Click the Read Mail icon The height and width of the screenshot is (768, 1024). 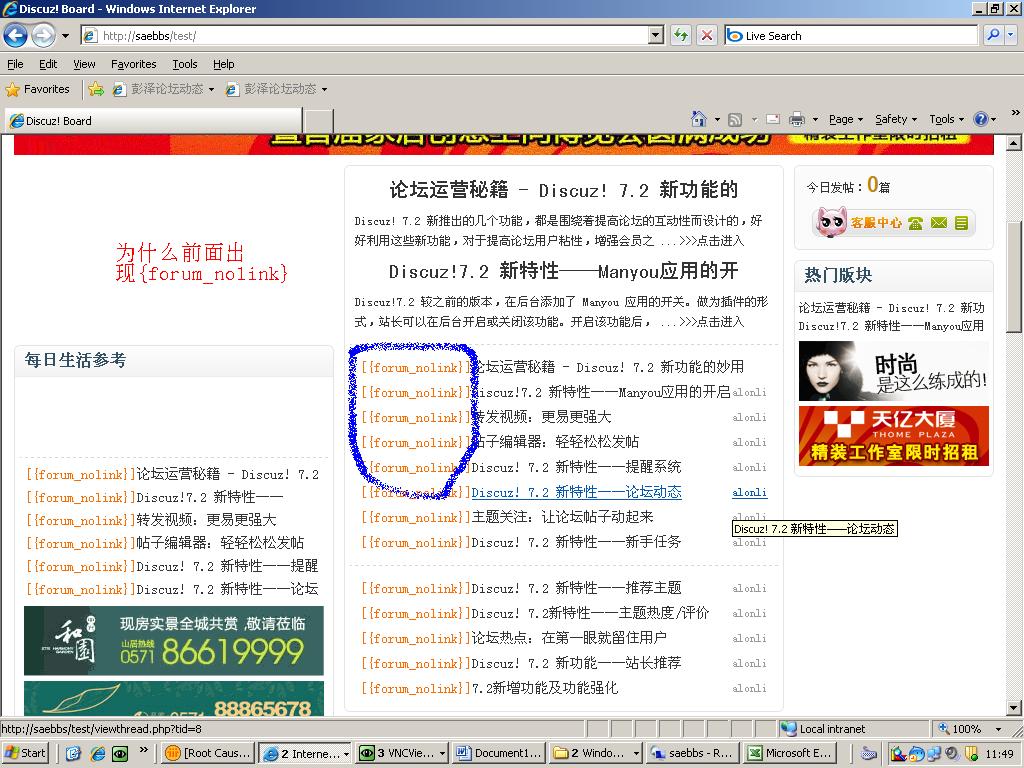point(773,119)
